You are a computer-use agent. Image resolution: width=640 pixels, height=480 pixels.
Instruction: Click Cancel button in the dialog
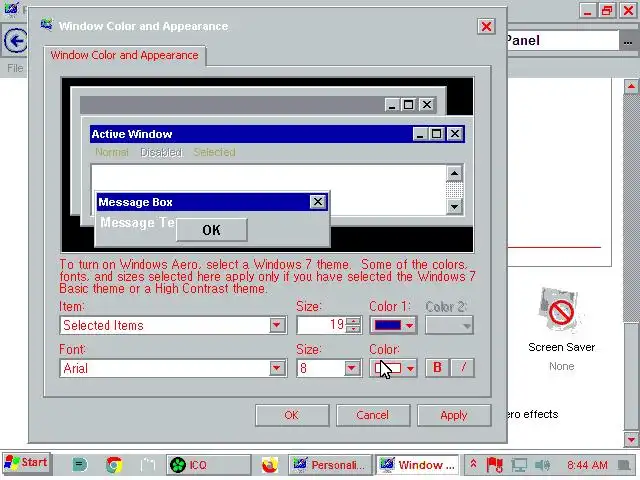coord(373,415)
